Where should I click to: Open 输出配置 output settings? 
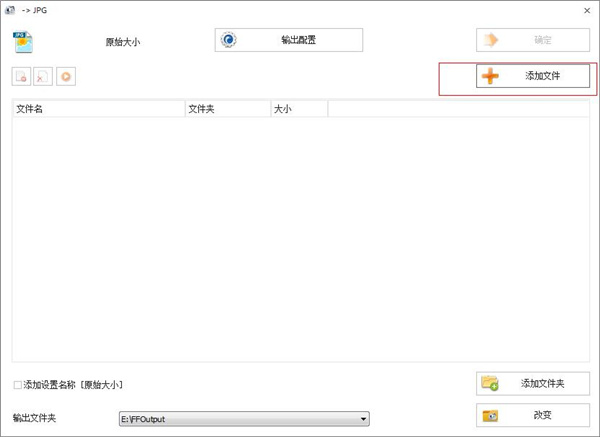tap(288, 40)
